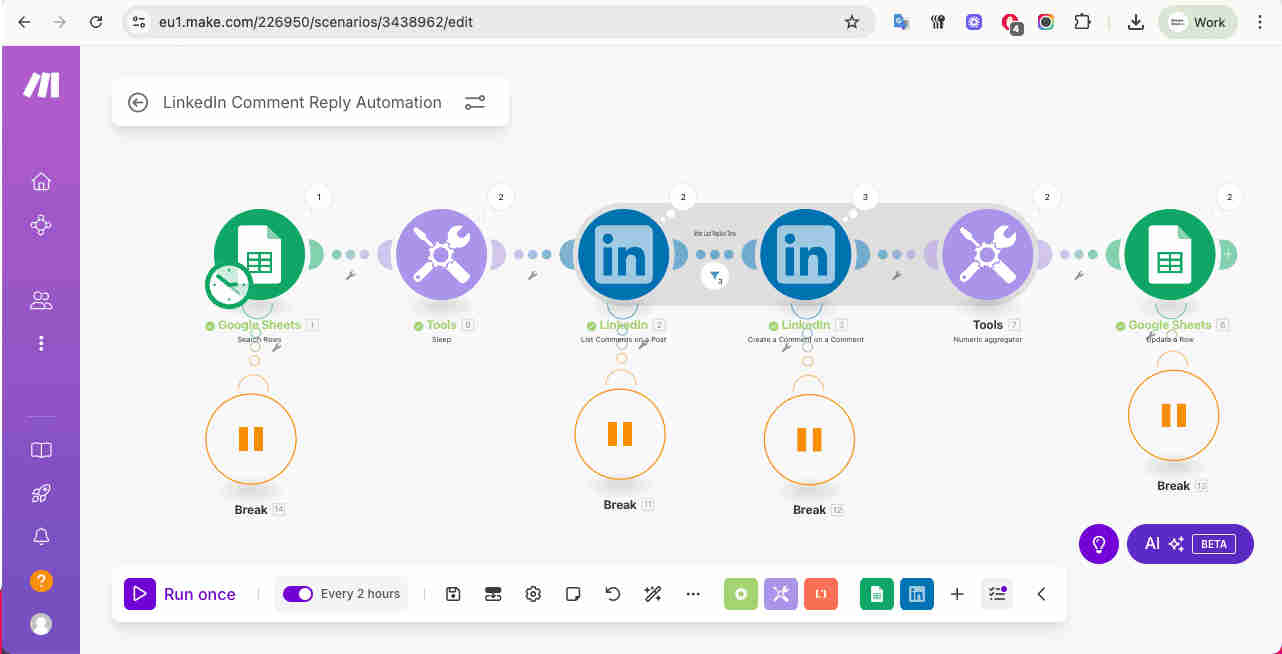This screenshot has height=654, width=1282.
Task: Select the LinkedIn Create a Comment module
Action: point(806,254)
